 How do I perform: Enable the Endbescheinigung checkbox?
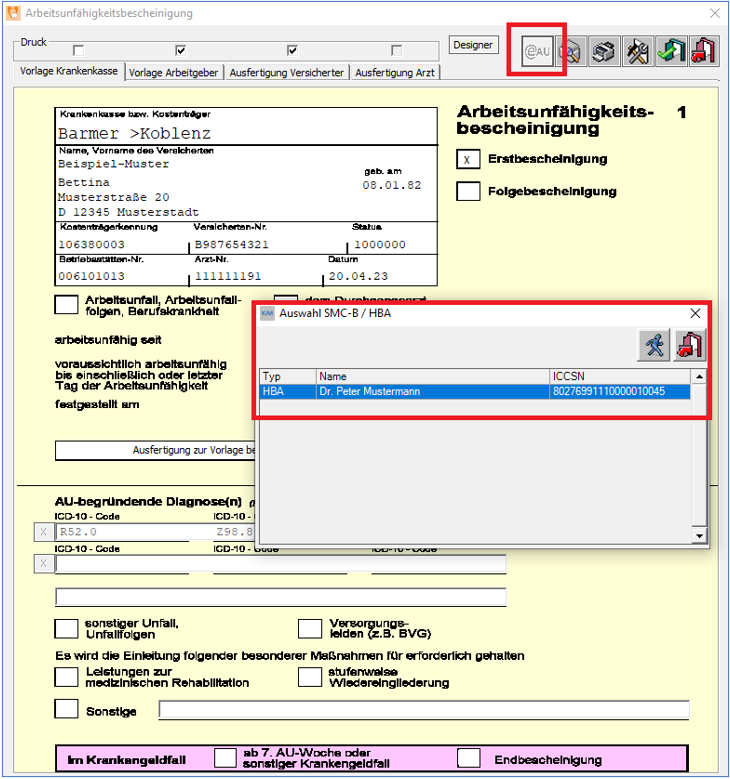coord(469,759)
